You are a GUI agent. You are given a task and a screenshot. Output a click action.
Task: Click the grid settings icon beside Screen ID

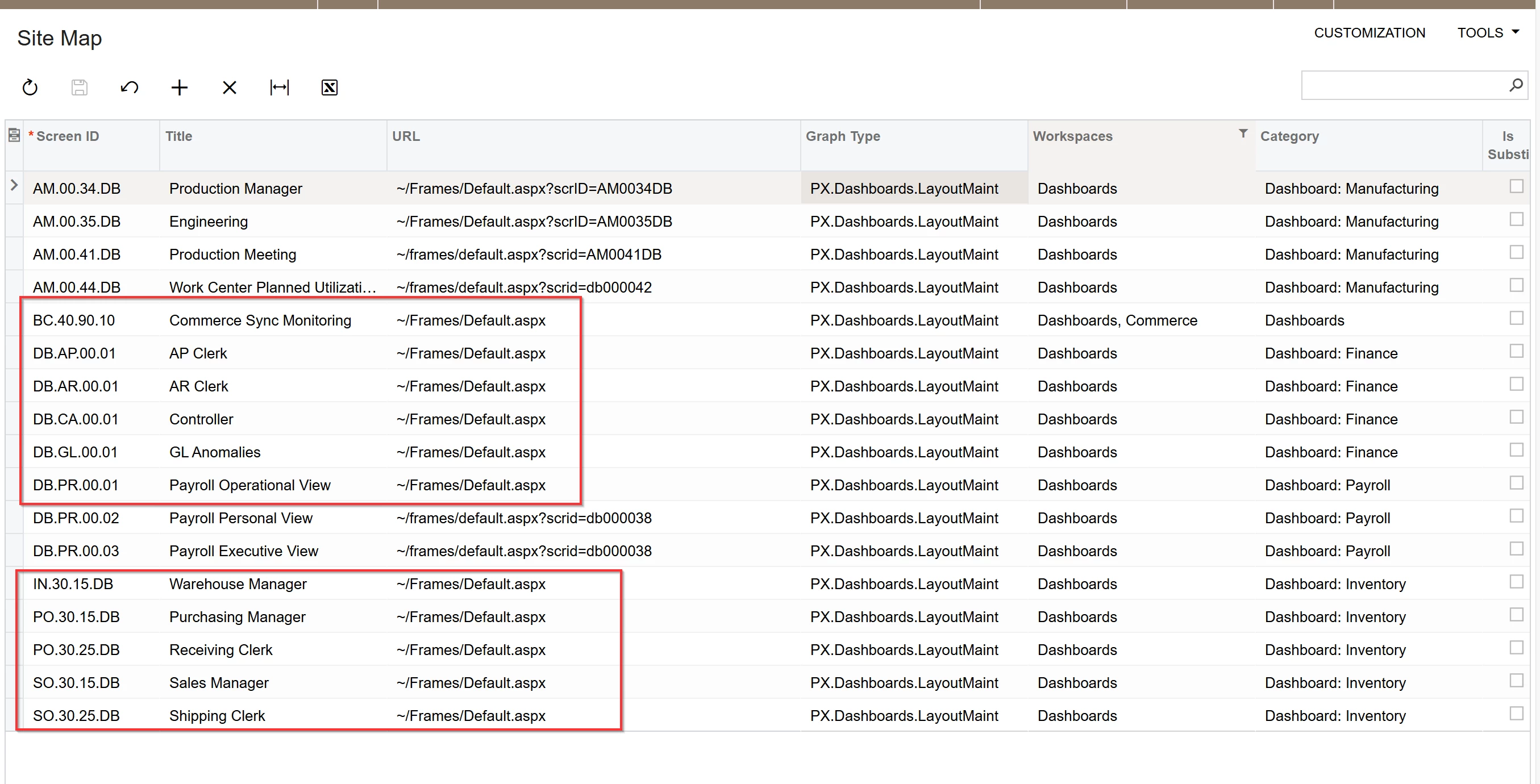click(x=14, y=136)
